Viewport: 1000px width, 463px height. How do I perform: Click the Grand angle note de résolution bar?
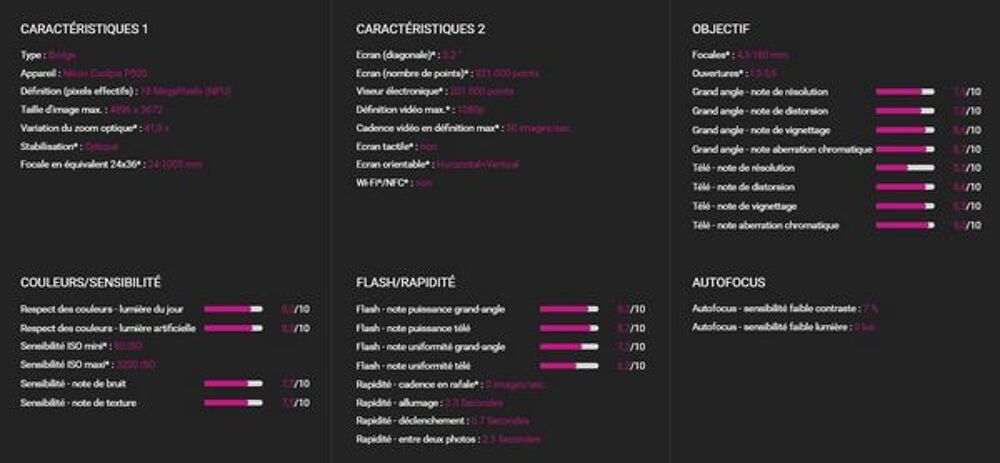[904, 92]
